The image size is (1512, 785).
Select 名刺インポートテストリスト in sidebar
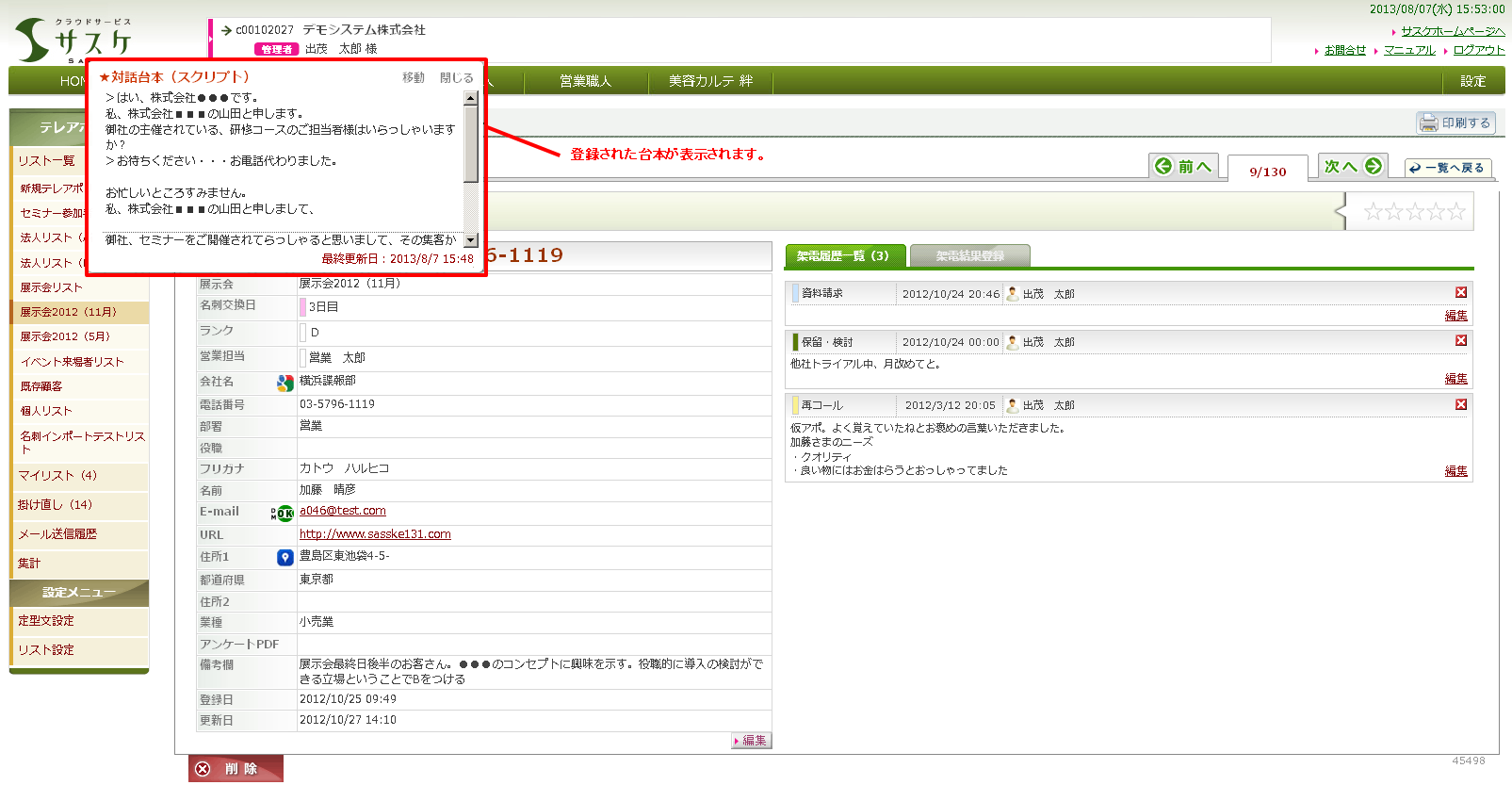pos(81,442)
